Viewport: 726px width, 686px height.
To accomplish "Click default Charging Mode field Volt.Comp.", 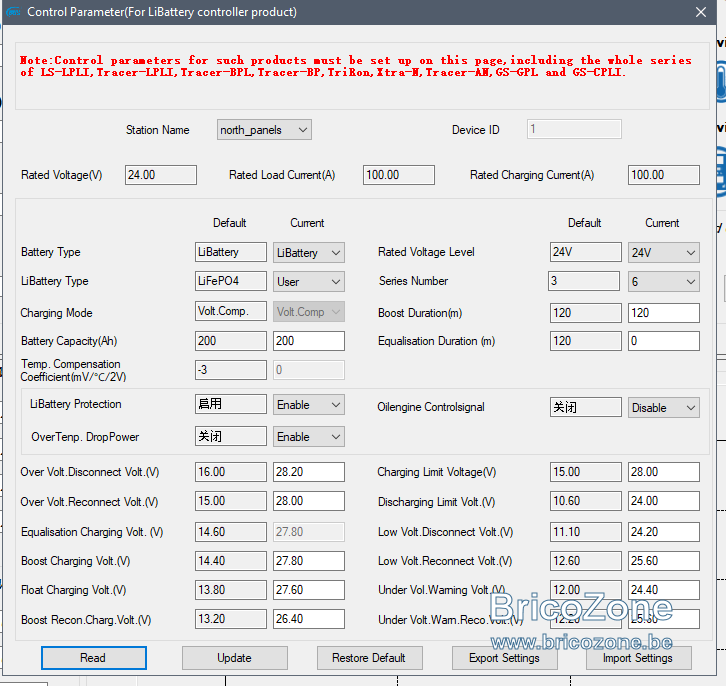I will (x=231, y=311).
